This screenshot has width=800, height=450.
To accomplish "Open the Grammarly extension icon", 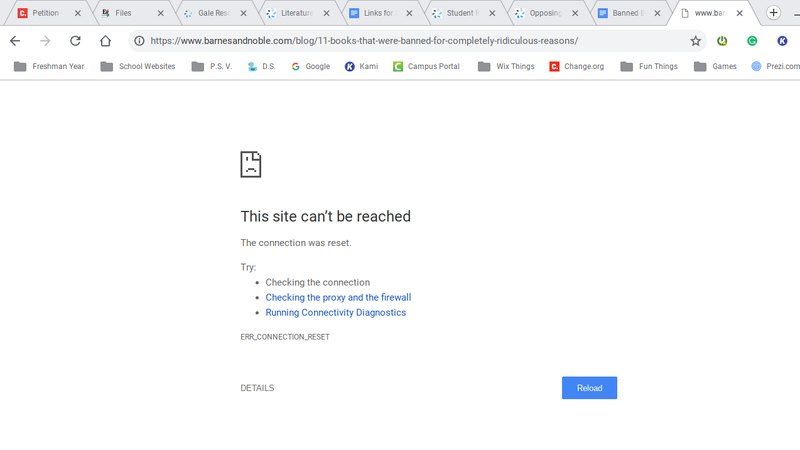I will tap(752, 41).
